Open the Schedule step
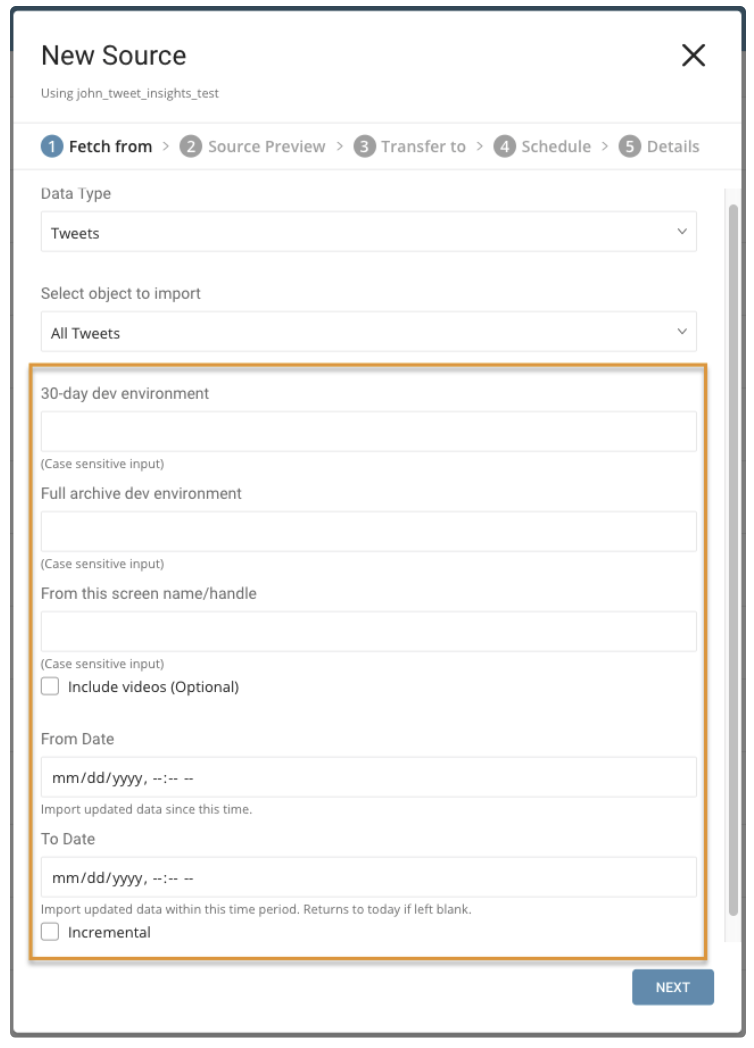This screenshot has height=1048, width=754. click(x=556, y=147)
